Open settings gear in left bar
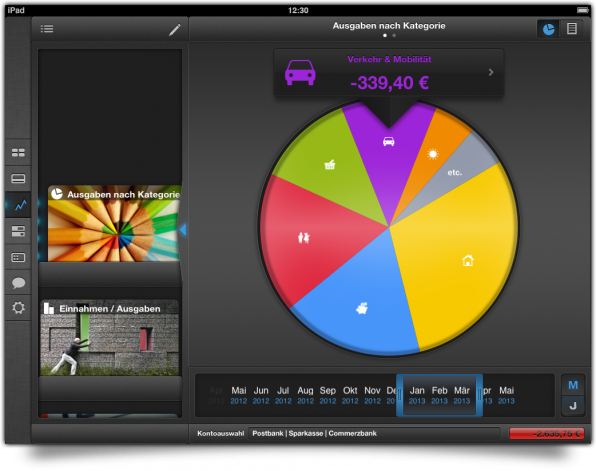 click(x=18, y=308)
